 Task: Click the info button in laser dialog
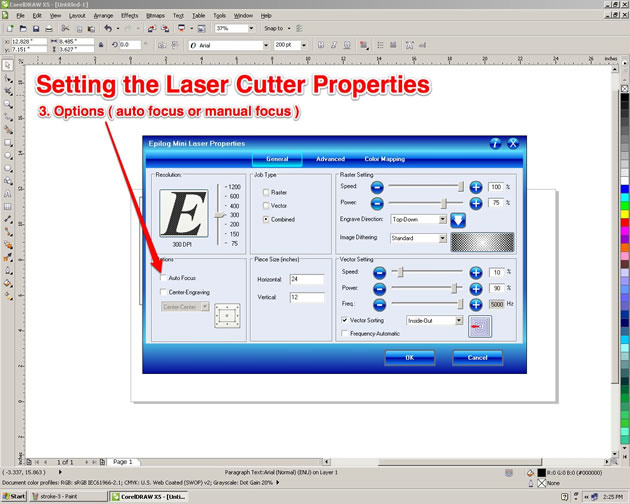(x=495, y=143)
